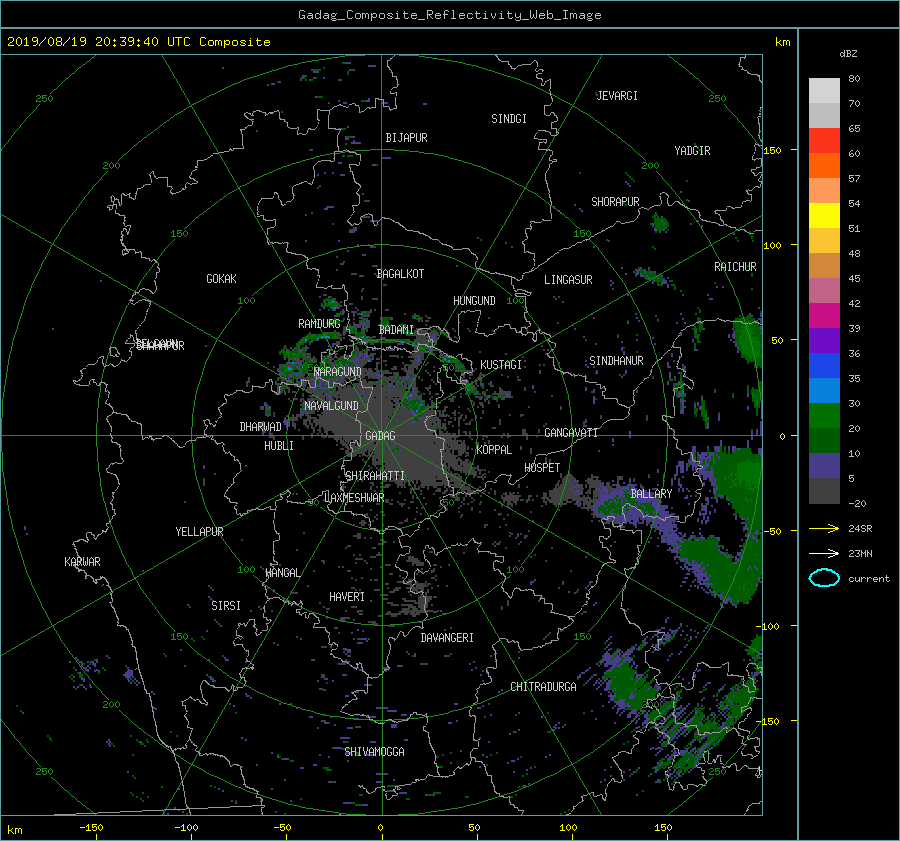This screenshot has height=841, width=900.
Task: Click the bottom axis 100 km tick label
Action: coord(568,827)
